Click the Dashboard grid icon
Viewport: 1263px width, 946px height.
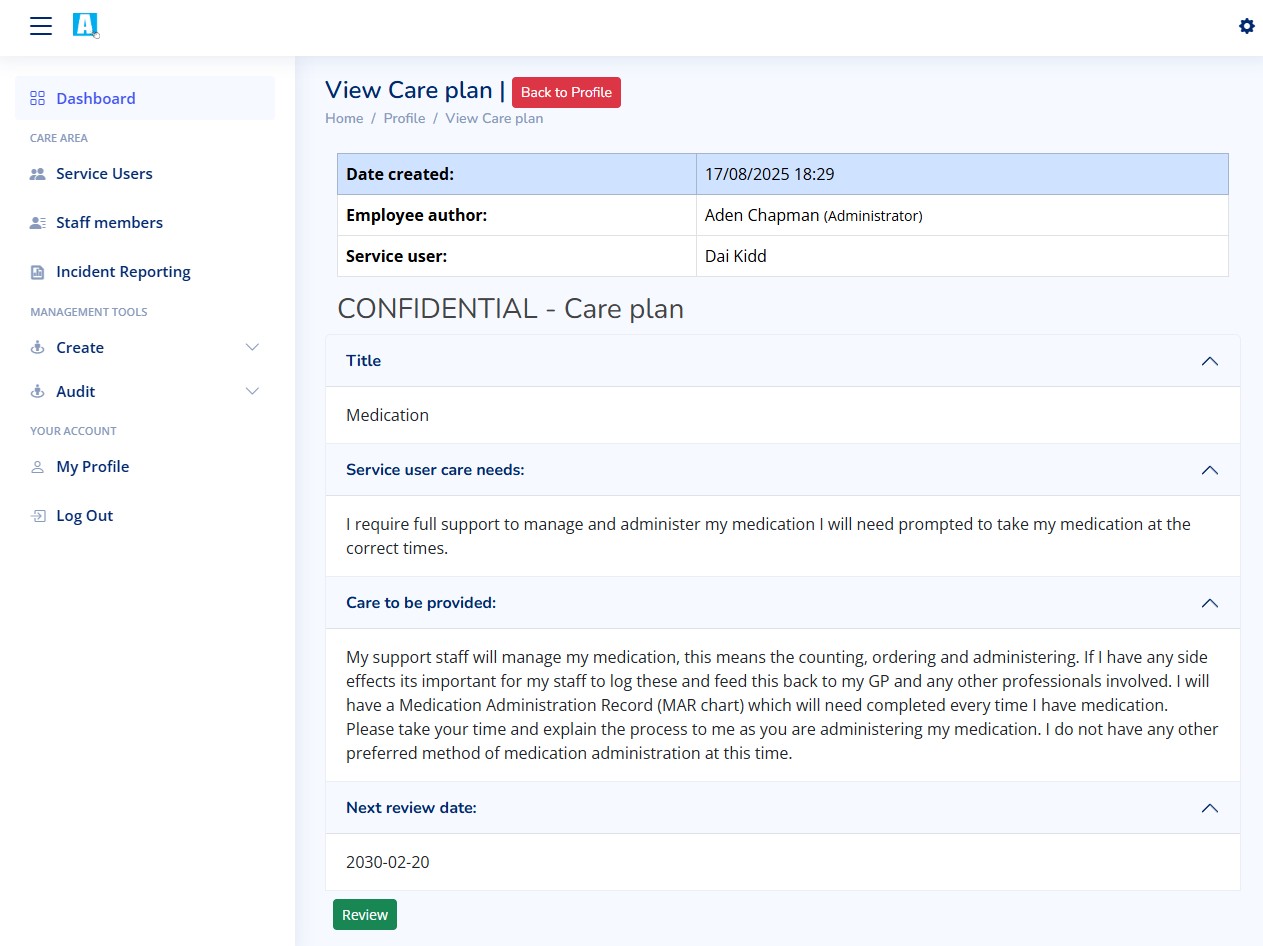coord(38,98)
